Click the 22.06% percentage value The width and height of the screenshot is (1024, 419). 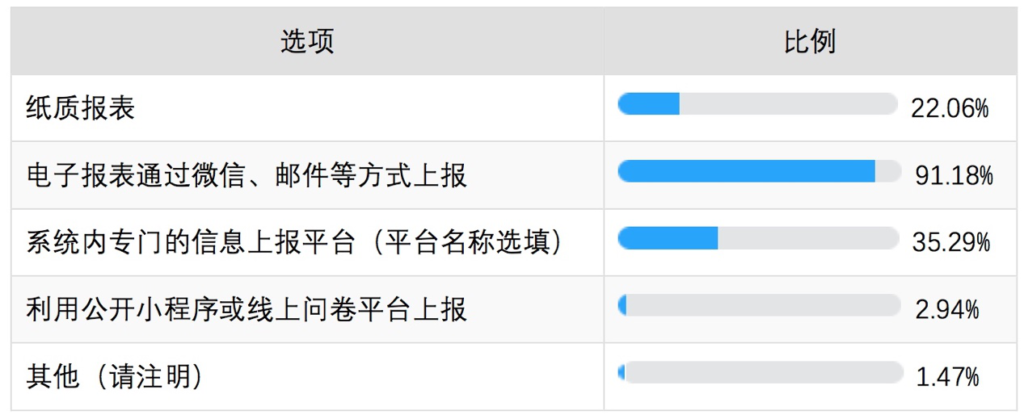pos(950,108)
